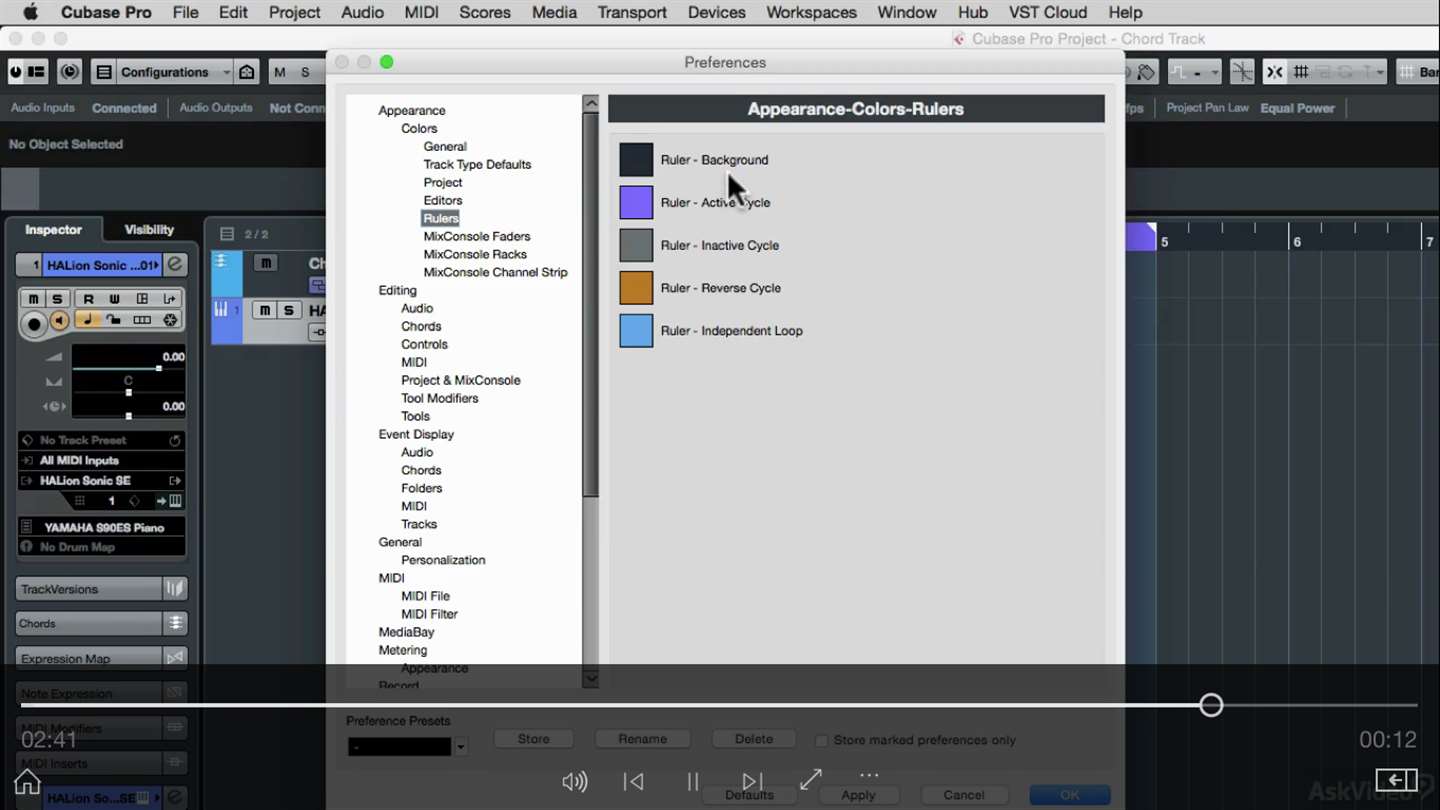Open the VST Cloud menu
The height and width of the screenshot is (810, 1440).
point(1048,13)
